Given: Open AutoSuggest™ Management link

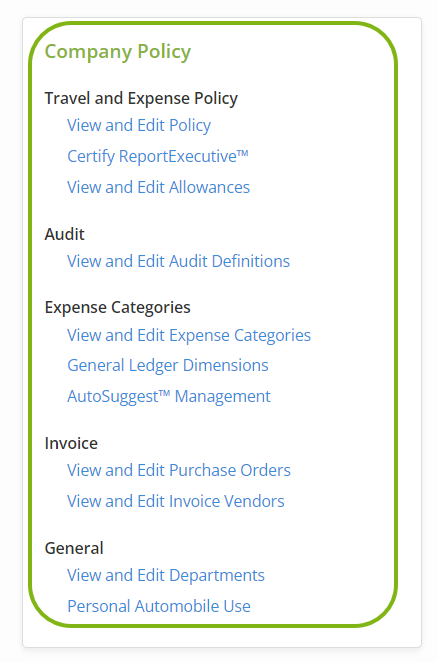Looking at the screenshot, I should click(x=168, y=396).
